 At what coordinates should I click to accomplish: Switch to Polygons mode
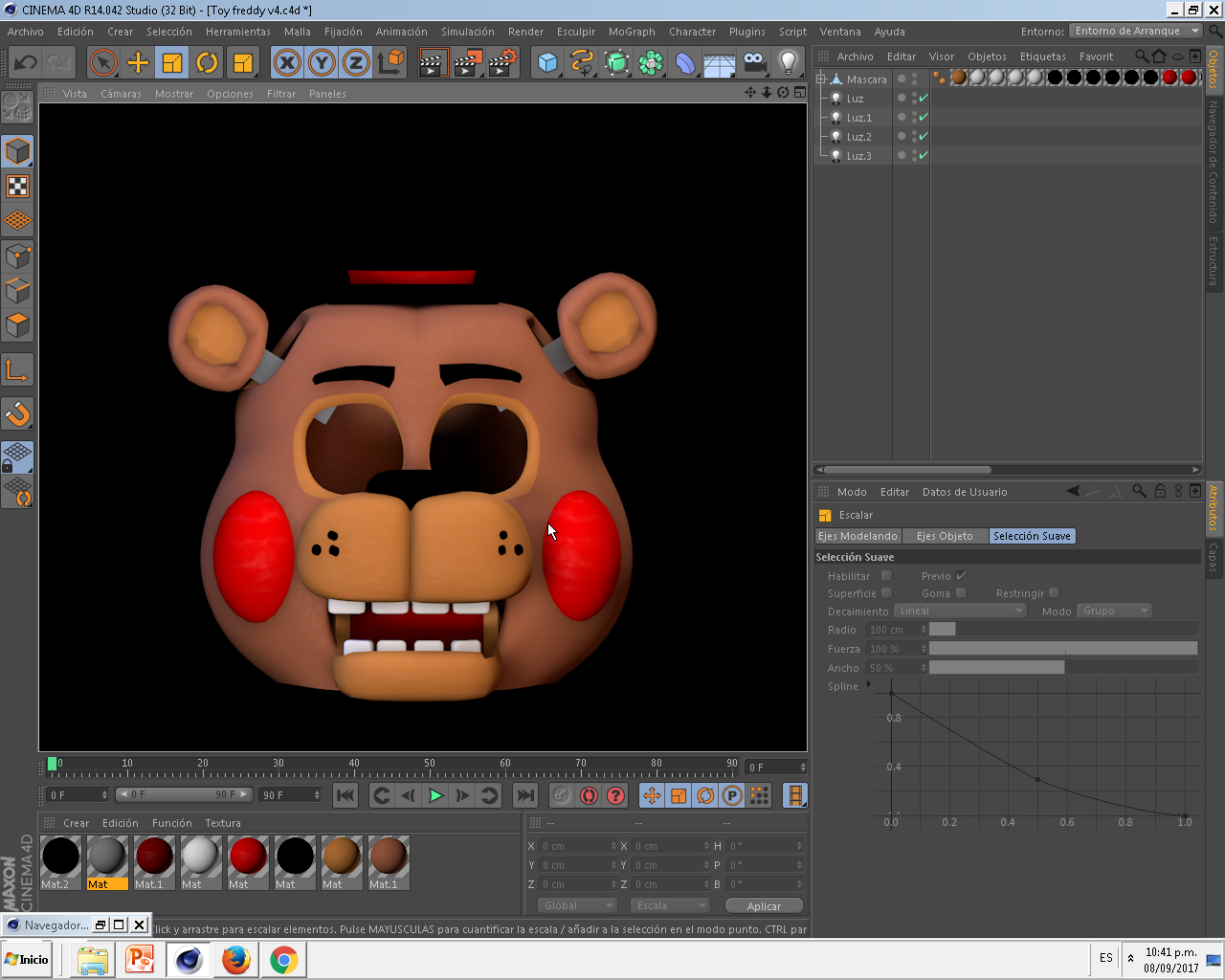click(x=17, y=325)
